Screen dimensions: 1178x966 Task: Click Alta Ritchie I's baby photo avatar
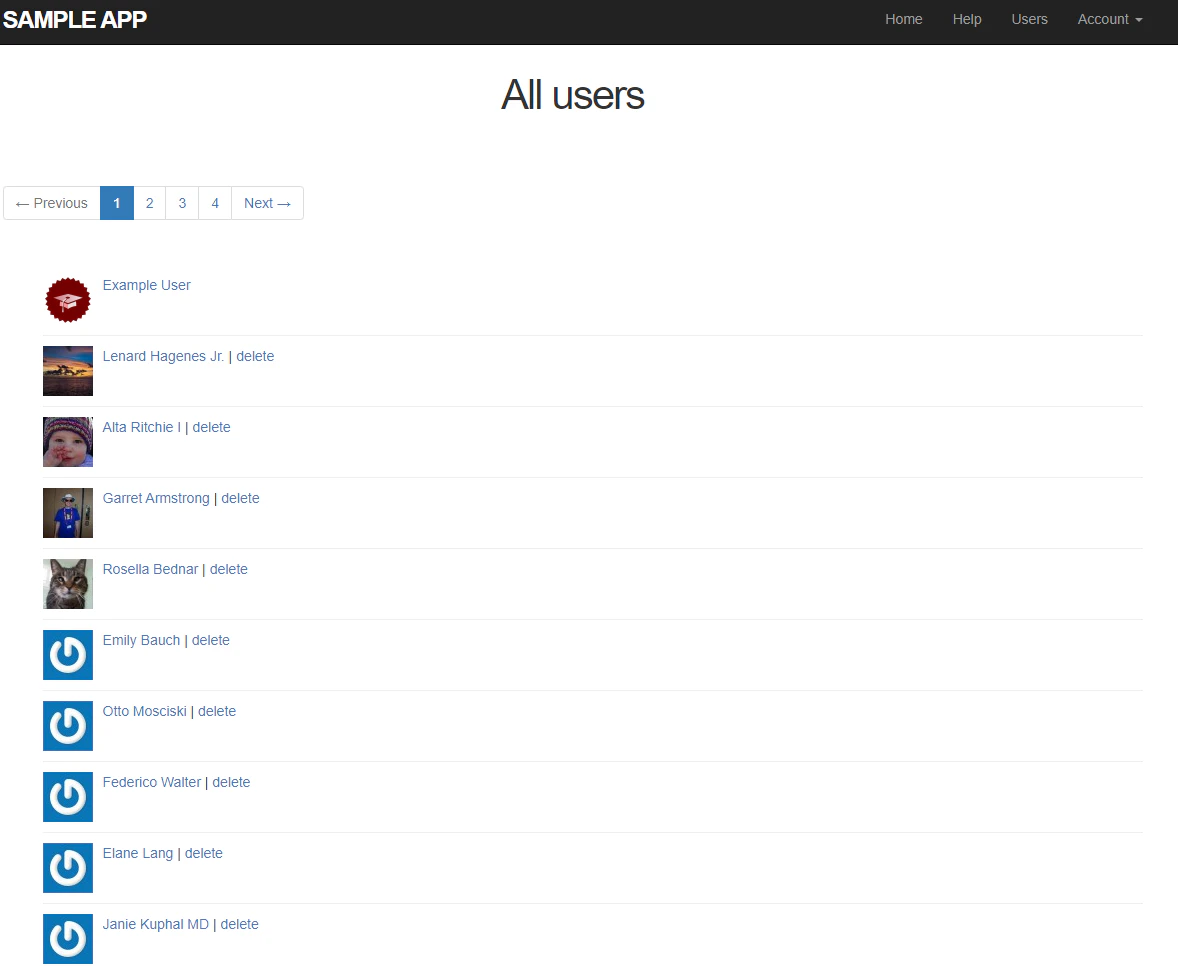[68, 442]
